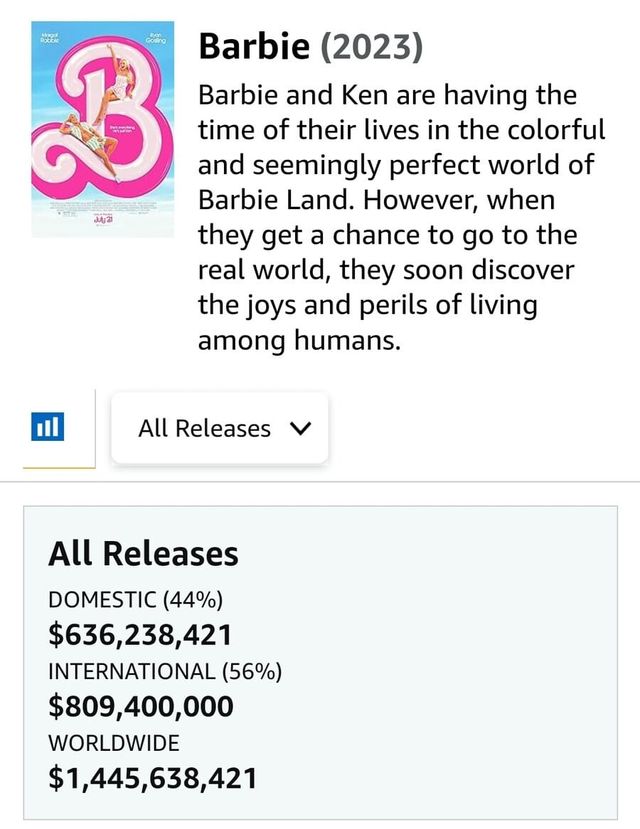Click the 2023 release year in title
This screenshot has height=829, width=640.
pyautogui.click(x=374, y=46)
